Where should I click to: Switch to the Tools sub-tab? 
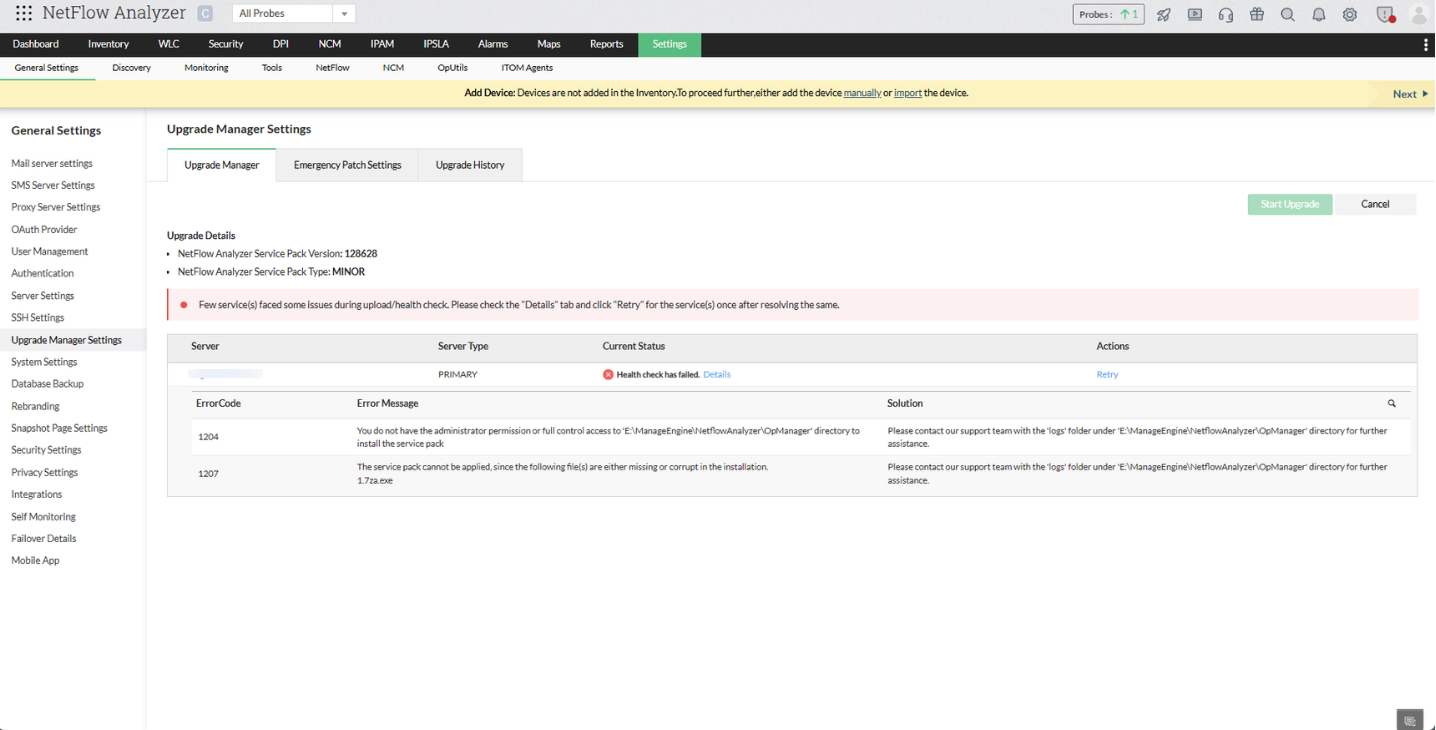click(x=272, y=68)
